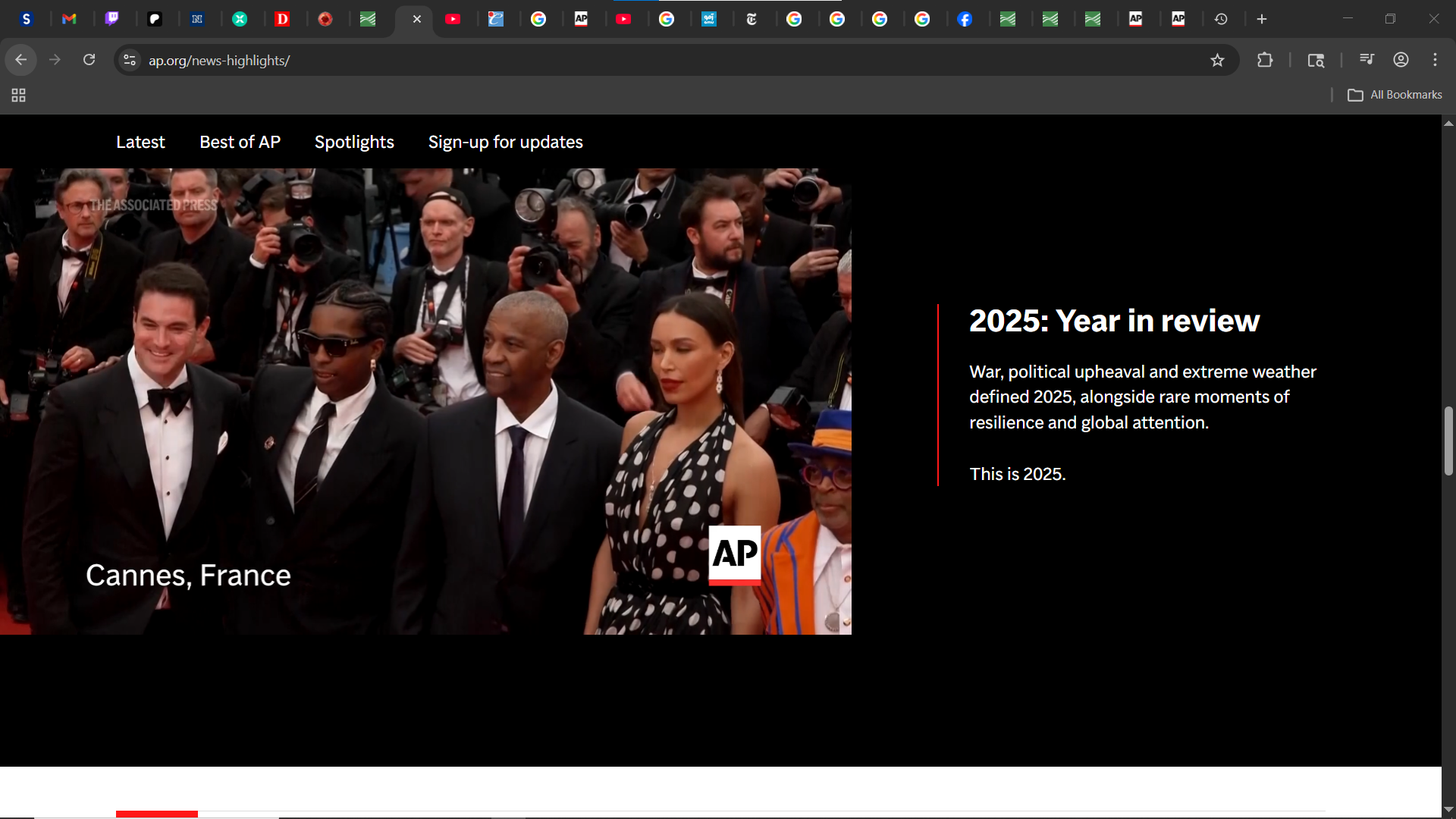Close the current active tab
Image resolution: width=1456 pixels, height=819 pixels.
417,19
